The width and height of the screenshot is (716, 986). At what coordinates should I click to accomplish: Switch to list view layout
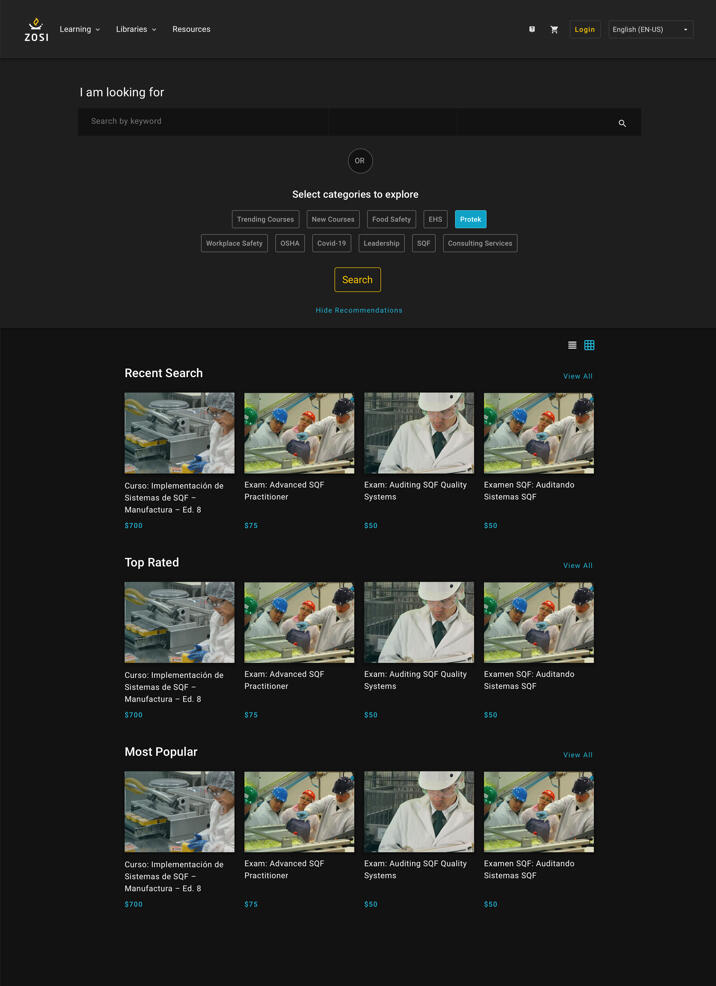pyautogui.click(x=572, y=345)
